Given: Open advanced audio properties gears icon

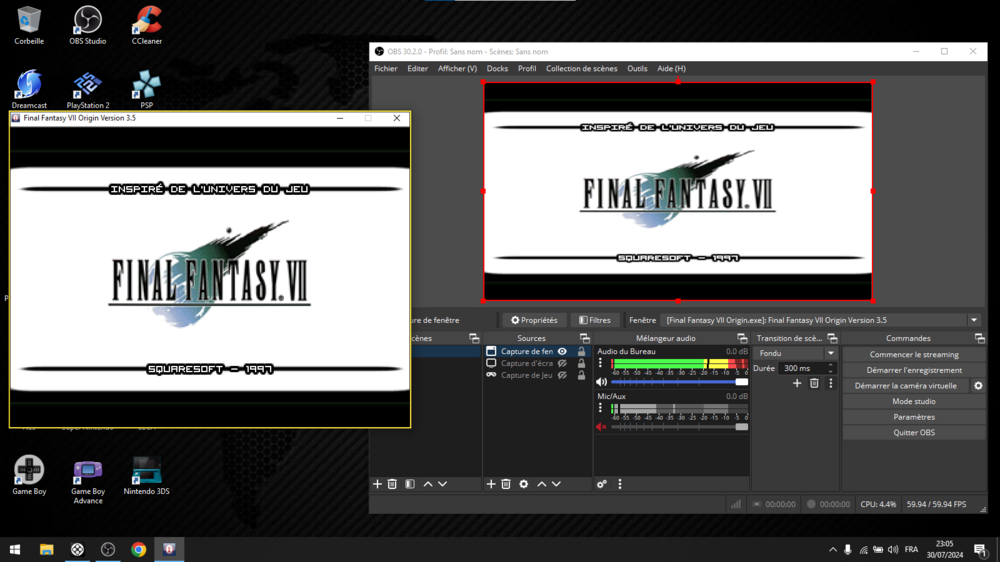Looking at the screenshot, I should pyautogui.click(x=602, y=484).
